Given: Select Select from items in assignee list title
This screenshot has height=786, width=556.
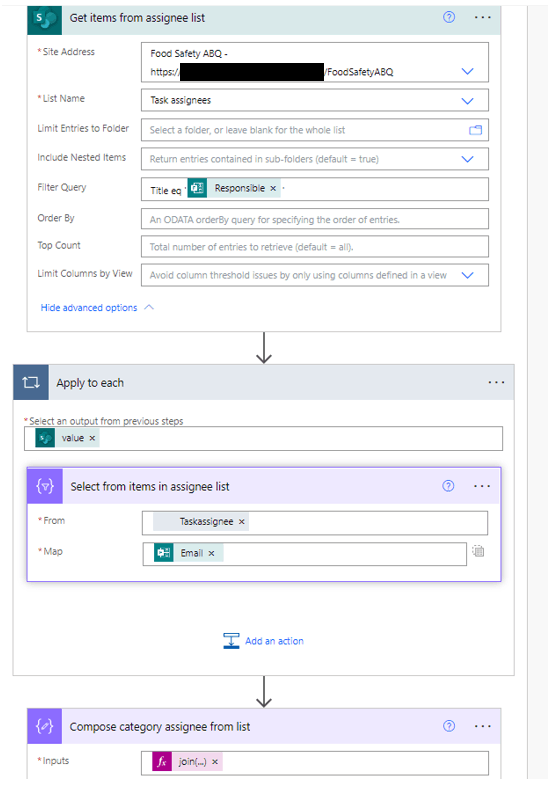Looking at the screenshot, I should 150,487.
